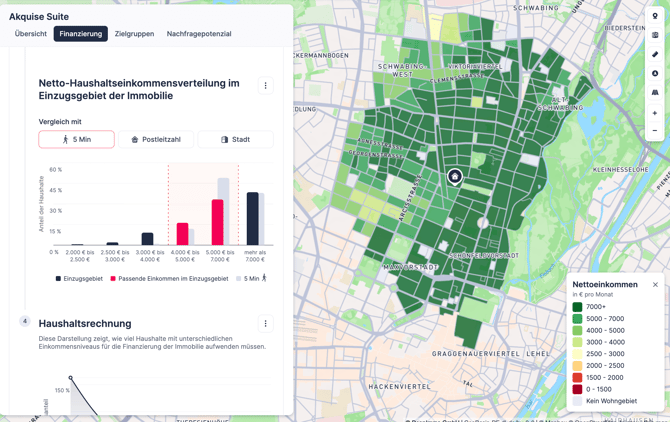This screenshot has height=422, width=670.
Task: Toggle the Einzugsgebiet legend series
Action: tap(80, 279)
